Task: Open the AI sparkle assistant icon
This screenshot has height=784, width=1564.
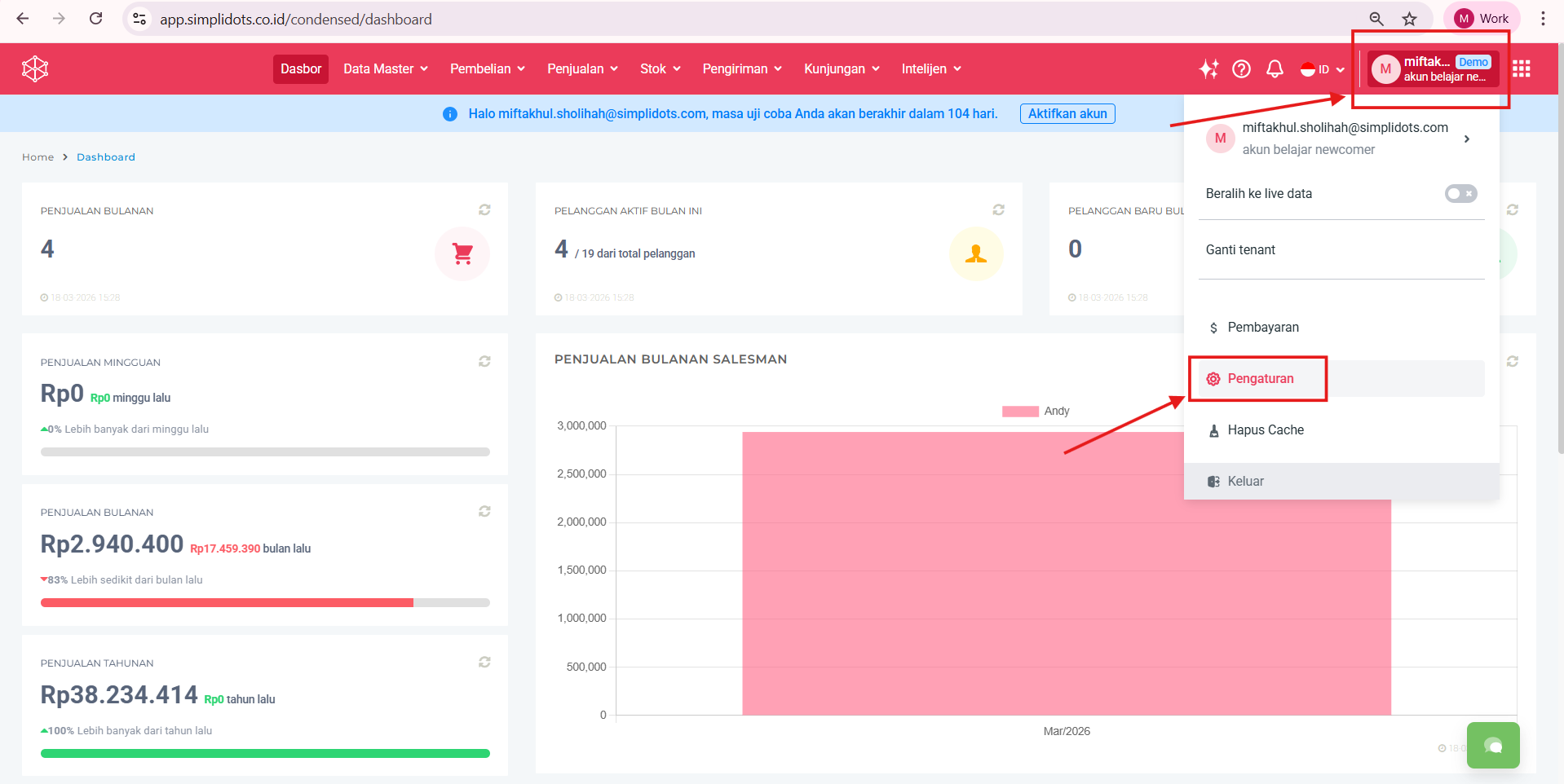Action: point(1208,69)
